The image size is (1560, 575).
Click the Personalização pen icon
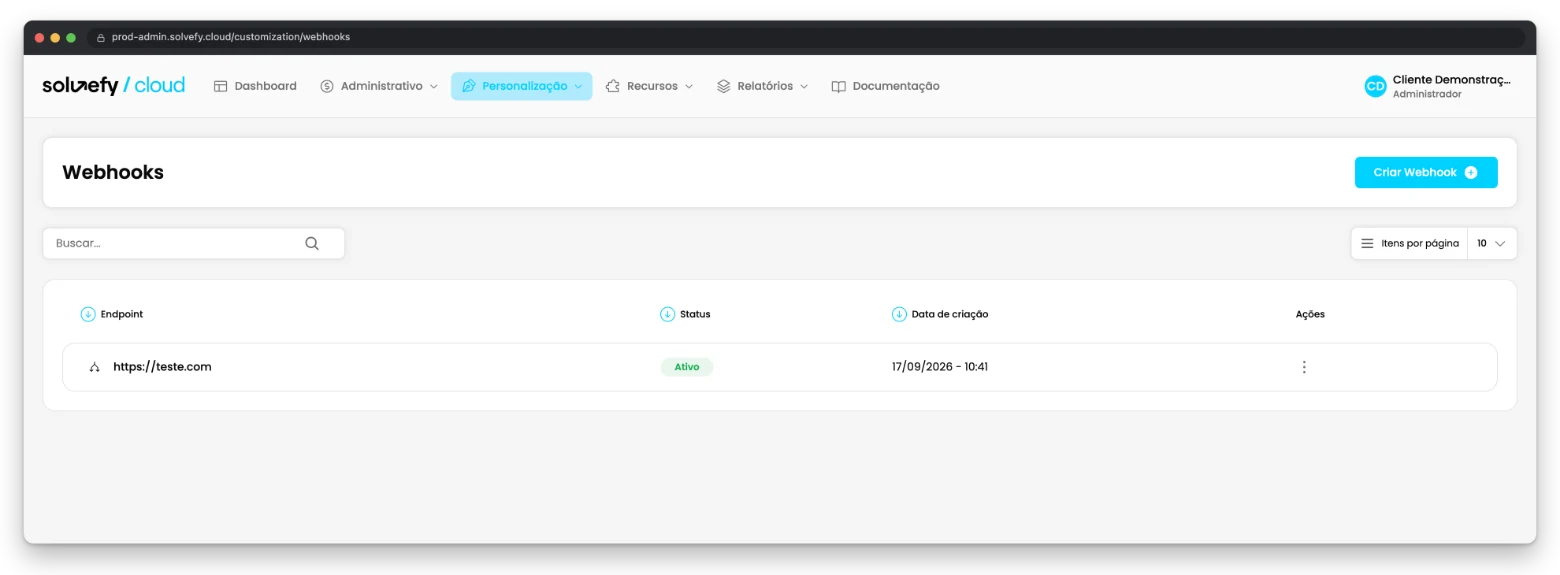pos(469,86)
